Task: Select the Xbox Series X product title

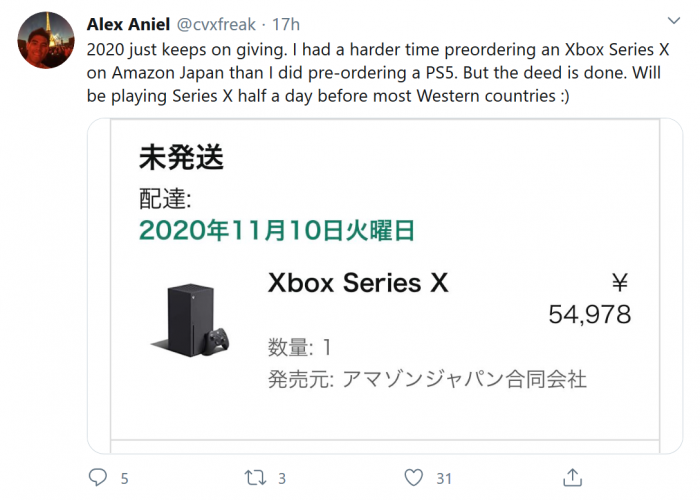Action: pyautogui.click(x=358, y=283)
